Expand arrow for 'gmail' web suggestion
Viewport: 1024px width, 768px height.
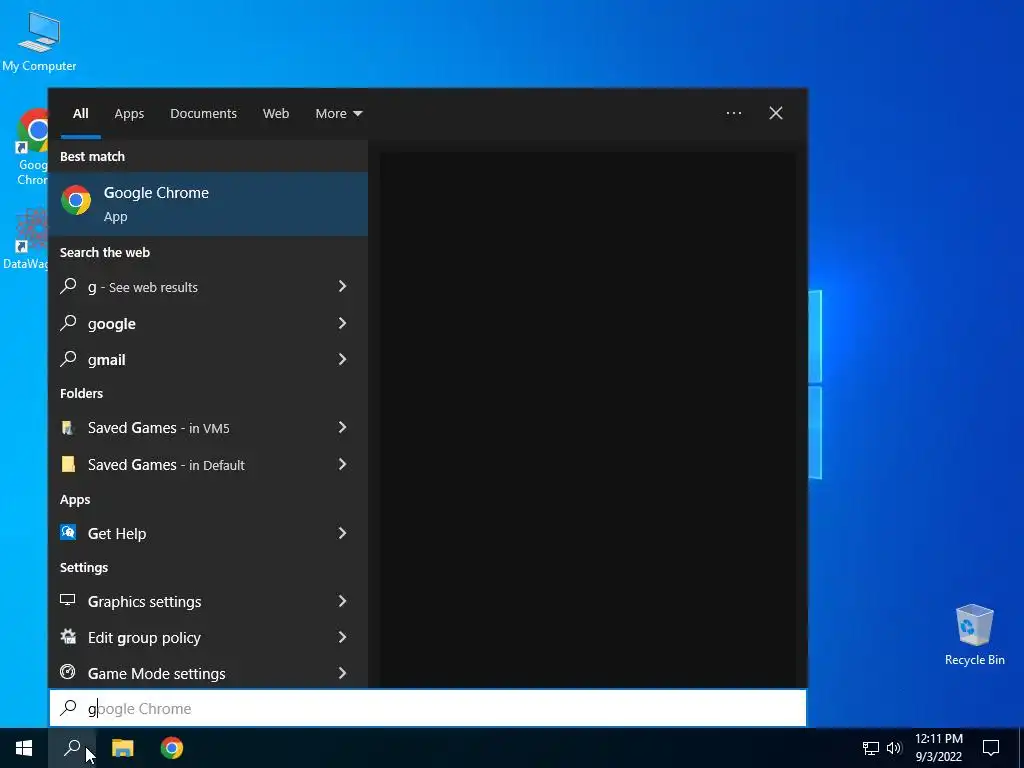[342, 359]
